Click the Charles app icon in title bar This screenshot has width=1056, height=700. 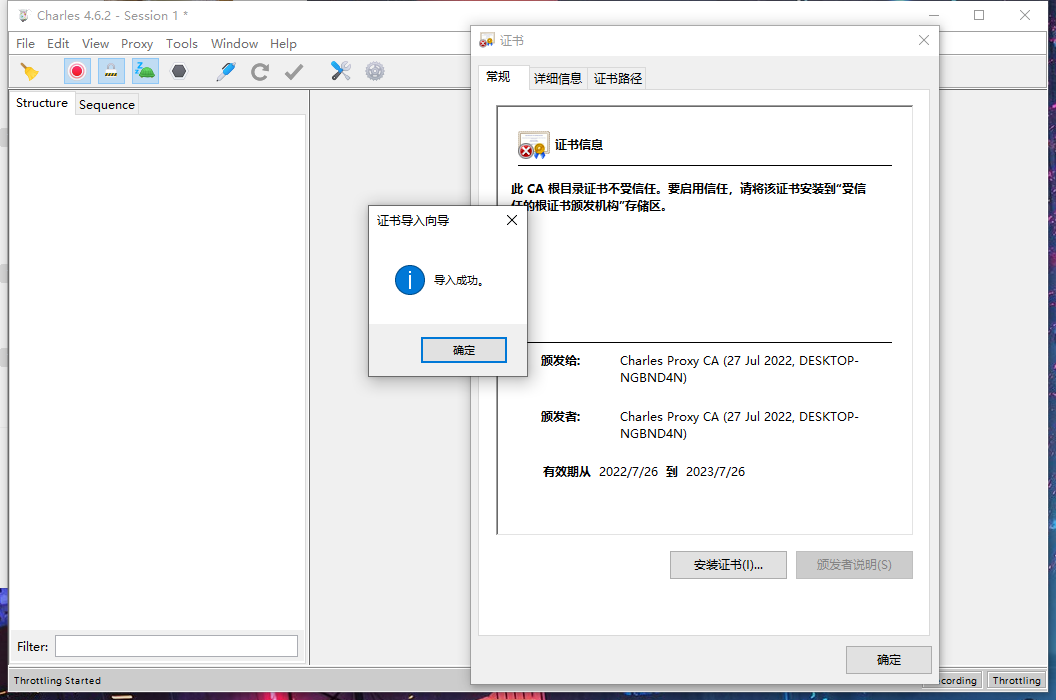(24, 15)
